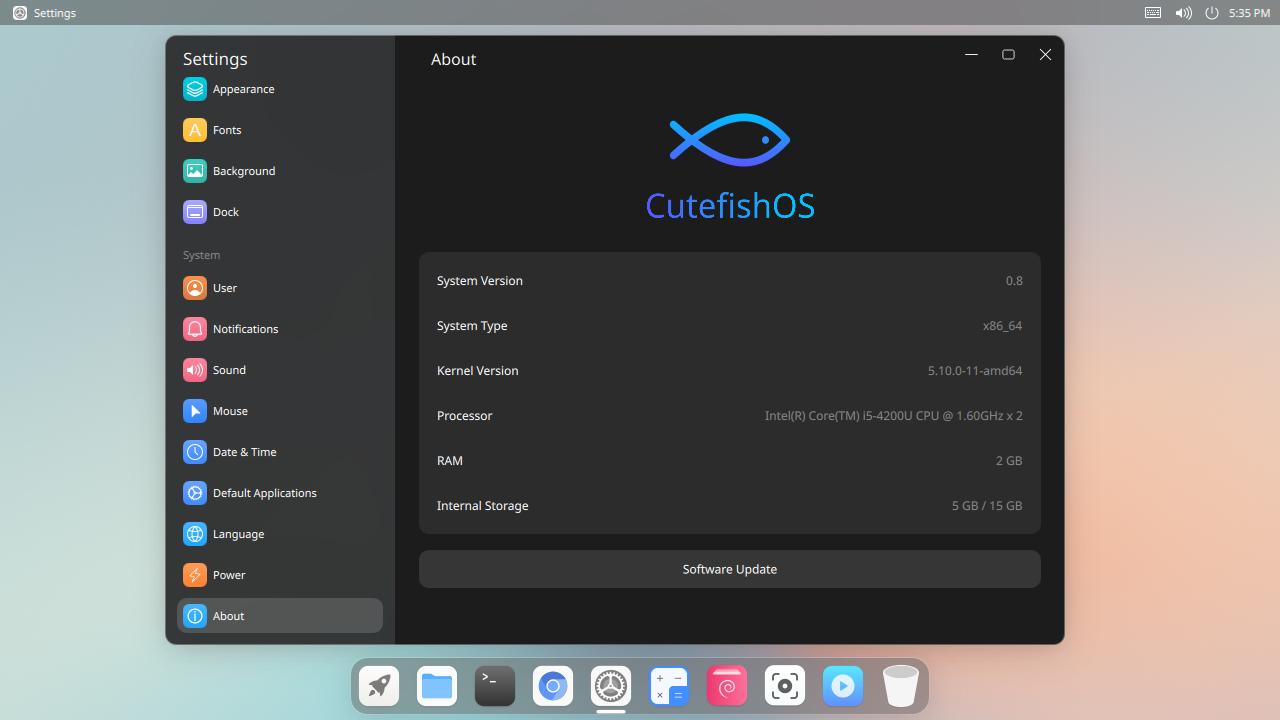Click the RAM value 2 GB
Screen dimensions: 1280x720
coord(1009,461)
